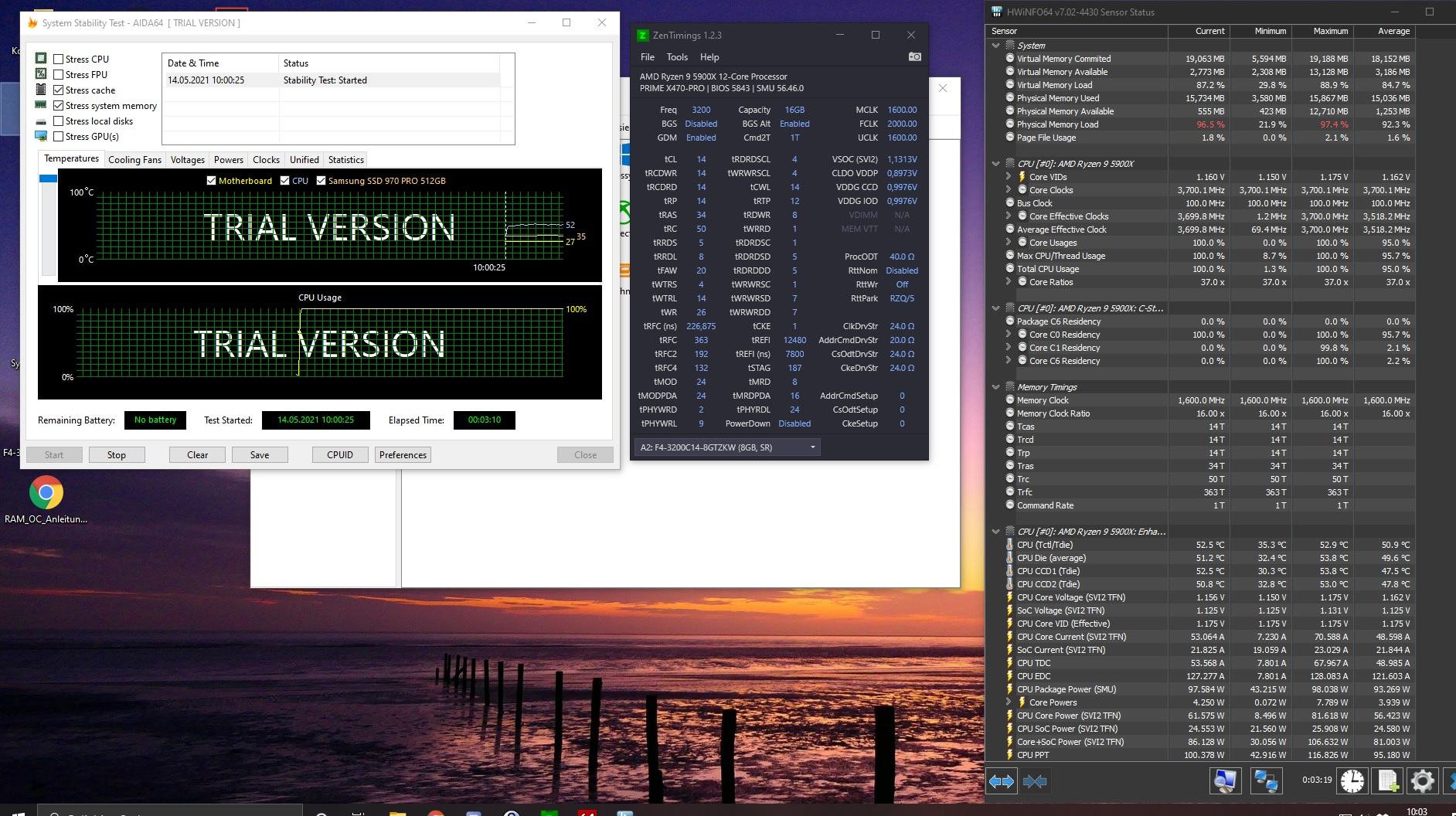
Task: Click the HWiNFO expand-columns blue arrows icon
Action: click(x=1002, y=781)
